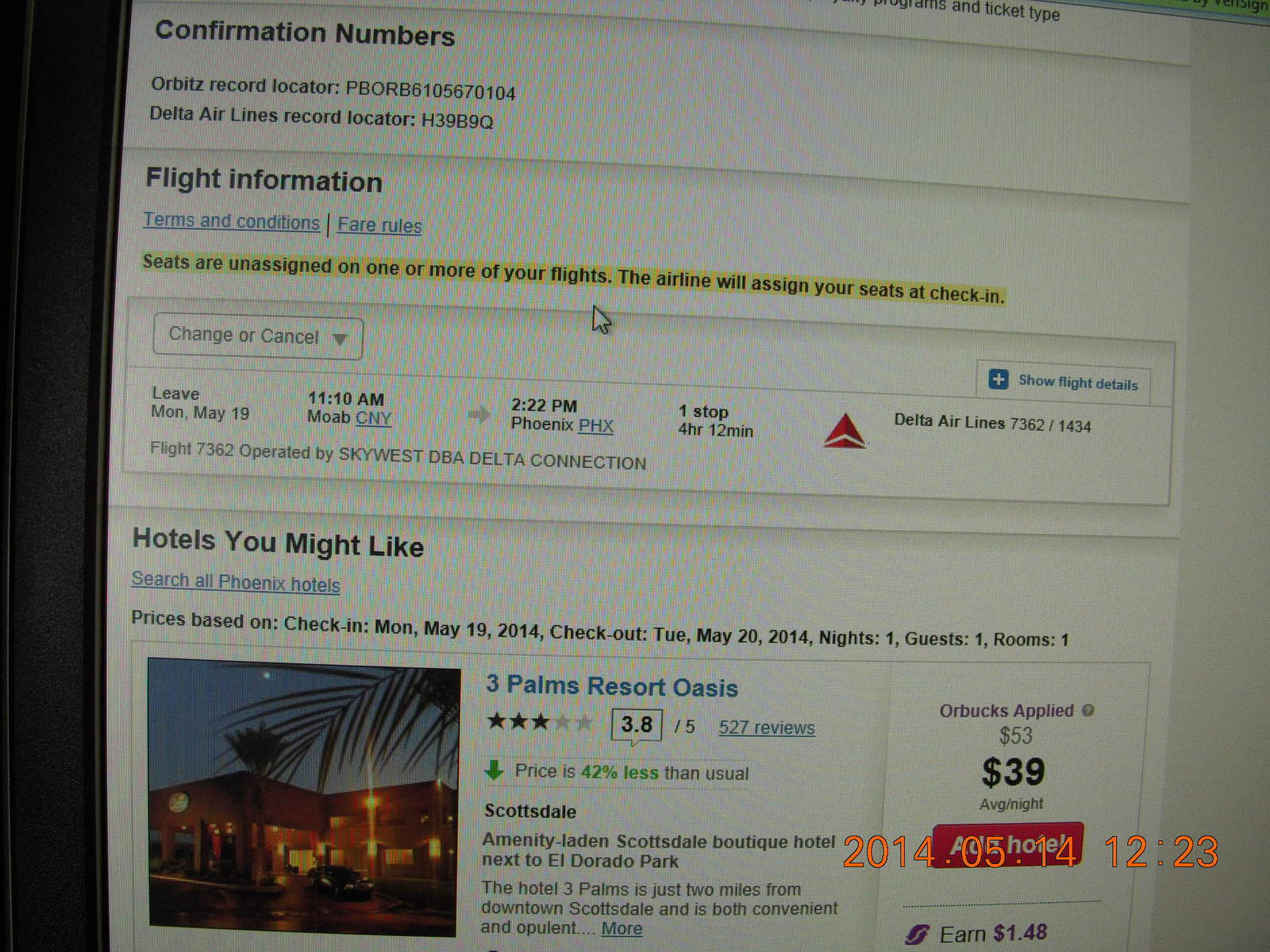Screen dimensions: 1270x952
Task: Open the Change or Cancel dropdown
Action: [258, 337]
